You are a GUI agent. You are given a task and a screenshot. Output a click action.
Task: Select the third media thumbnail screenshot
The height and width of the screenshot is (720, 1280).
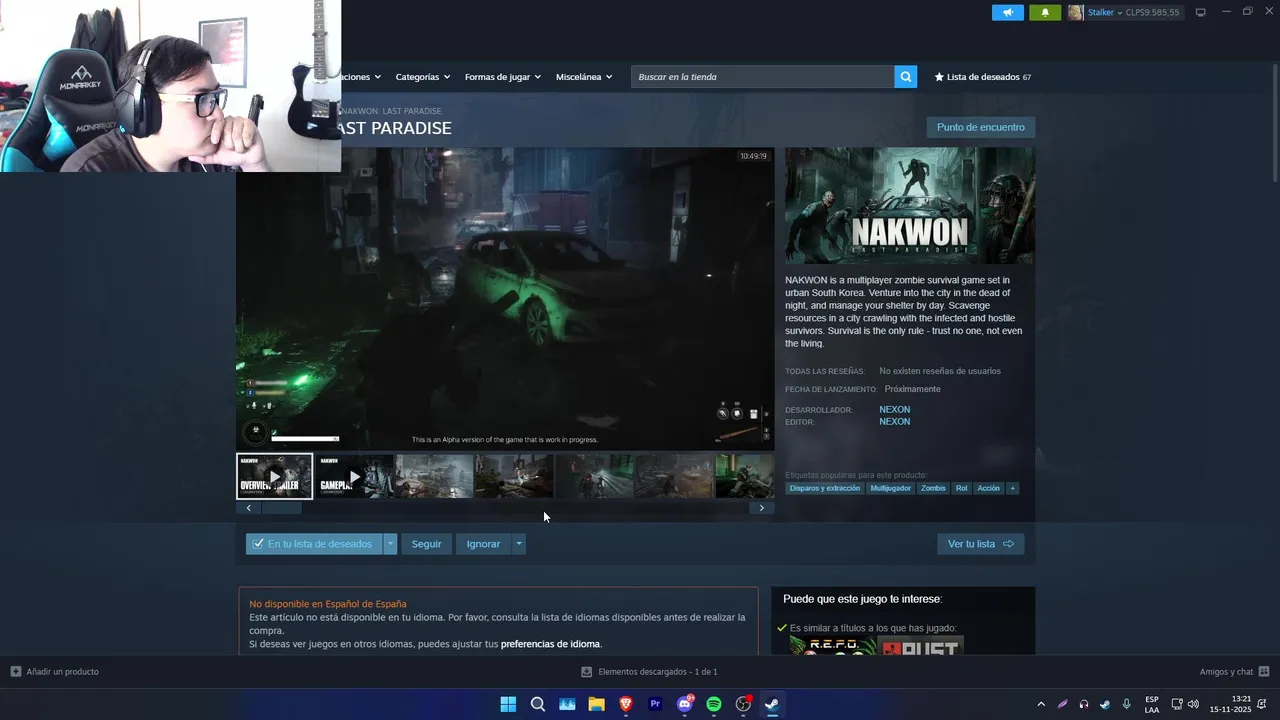click(x=434, y=476)
